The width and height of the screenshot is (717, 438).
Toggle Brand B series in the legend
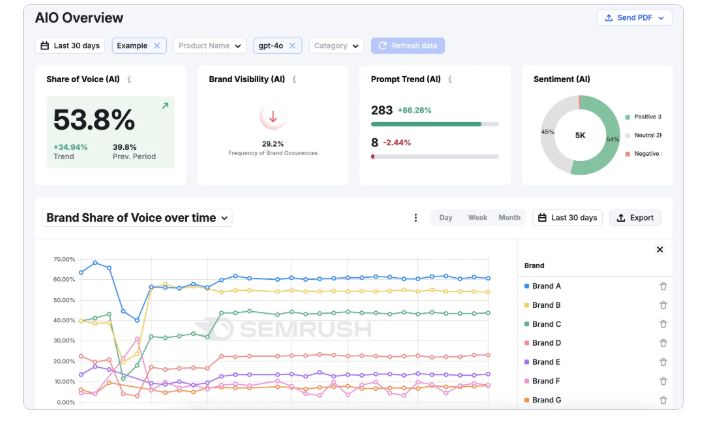click(x=546, y=305)
